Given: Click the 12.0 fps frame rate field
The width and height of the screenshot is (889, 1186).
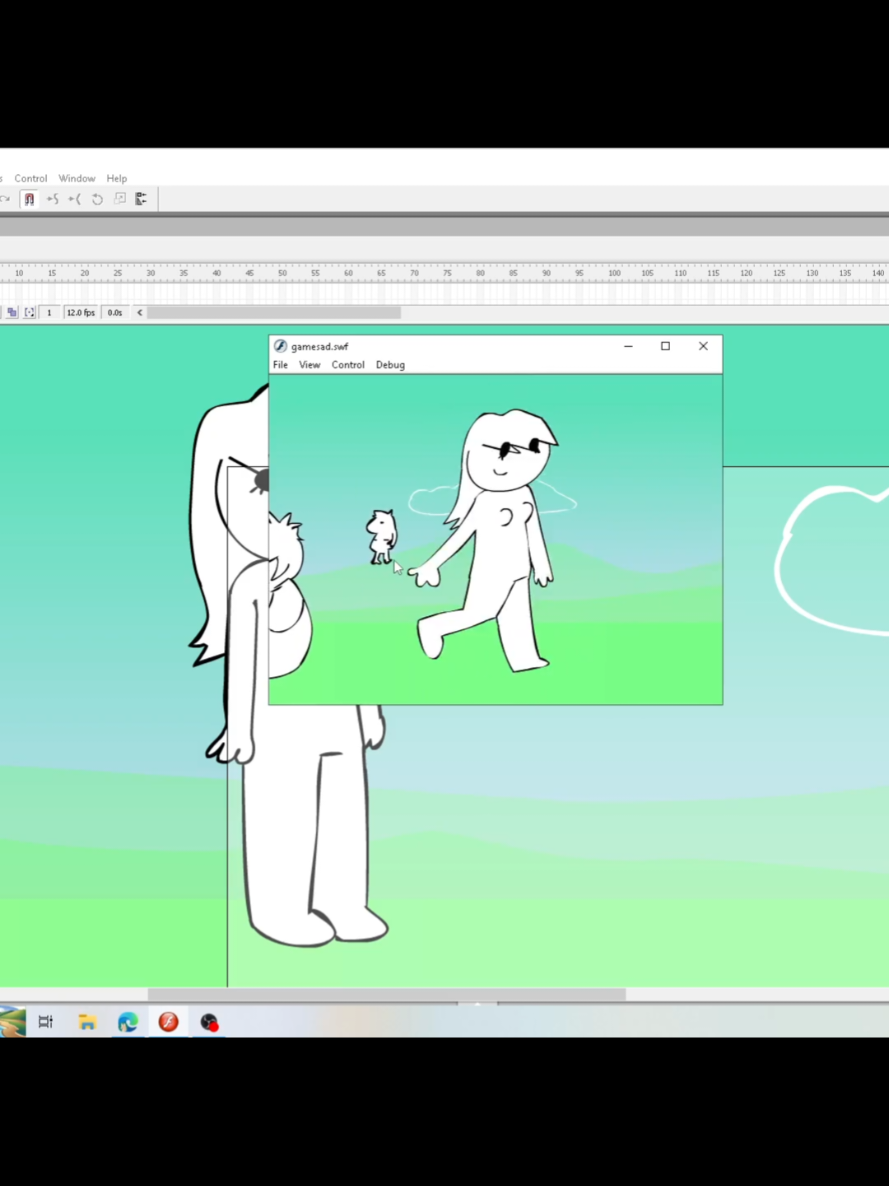Looking at the screenshot, I should [x=80, y=312].
